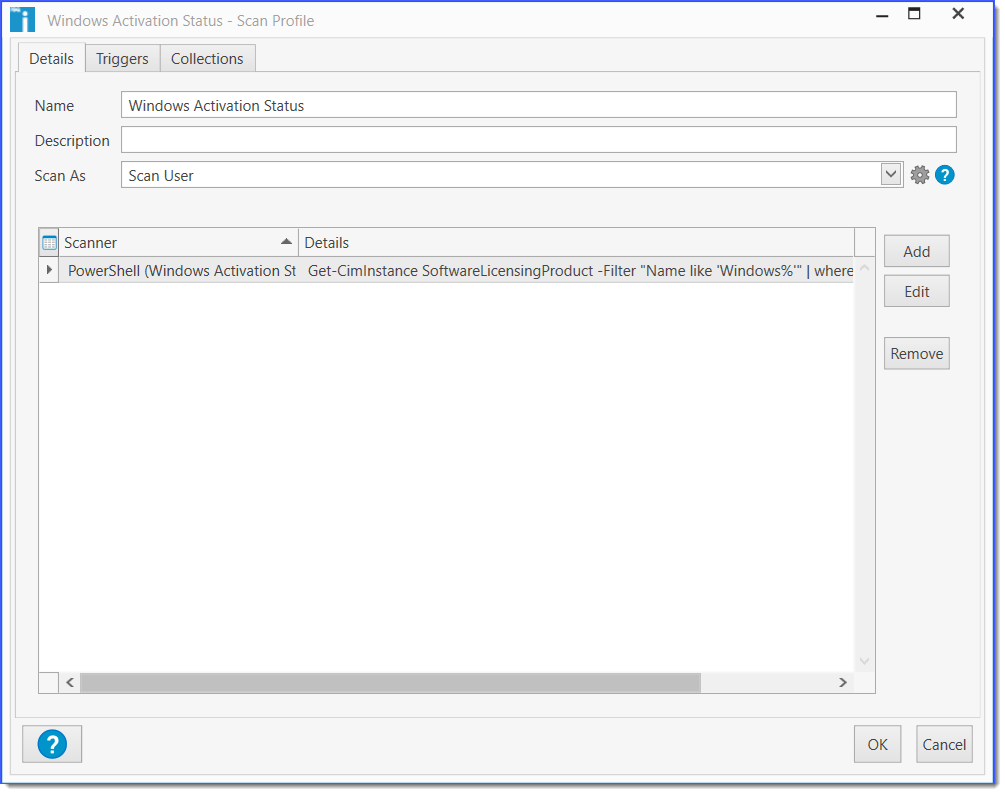Image resolution: width=1005 pixels, height=794 pixels.
Task: Select the Scan User combo box
Action: (511, 175)
